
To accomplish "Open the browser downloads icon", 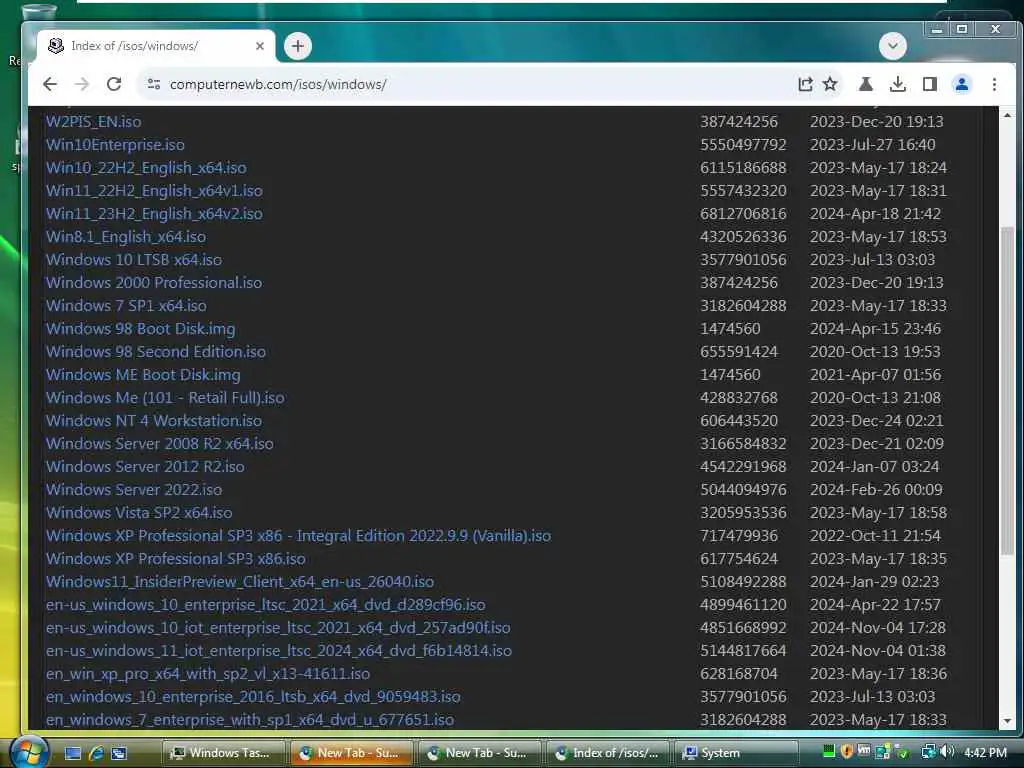I will pos(898,84).
